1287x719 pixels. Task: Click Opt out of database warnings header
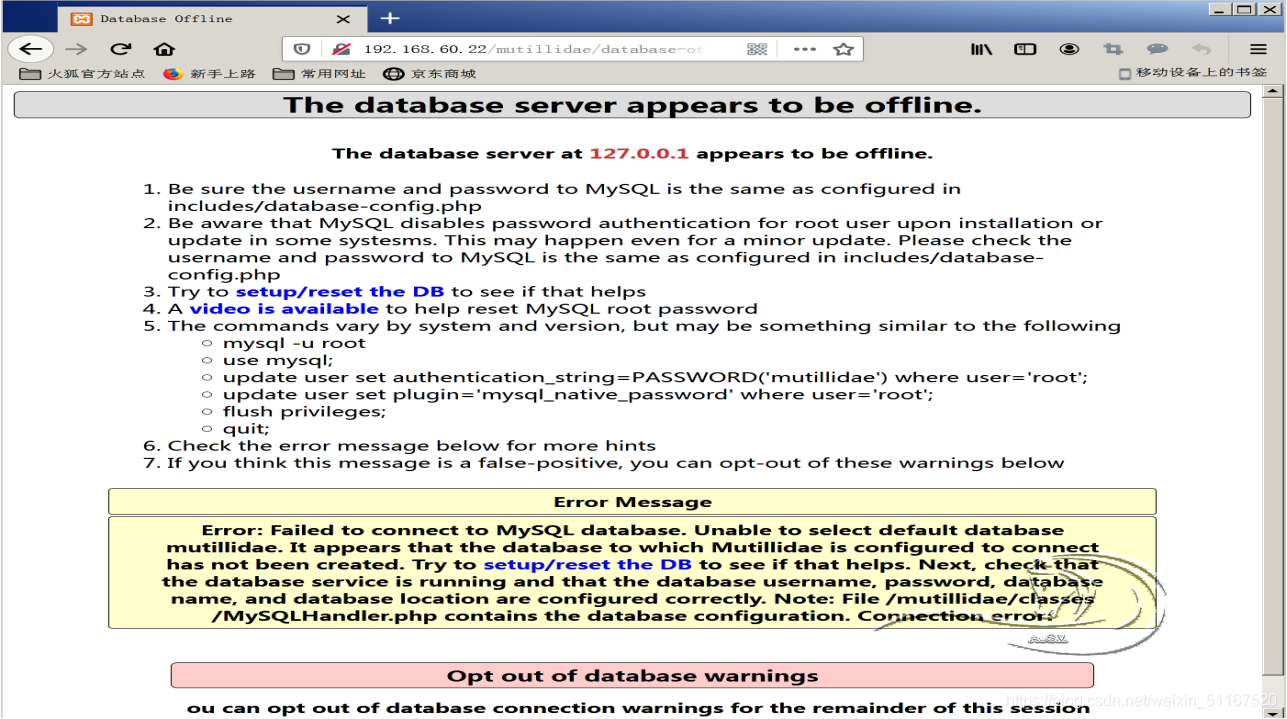[x=632, y=676]
